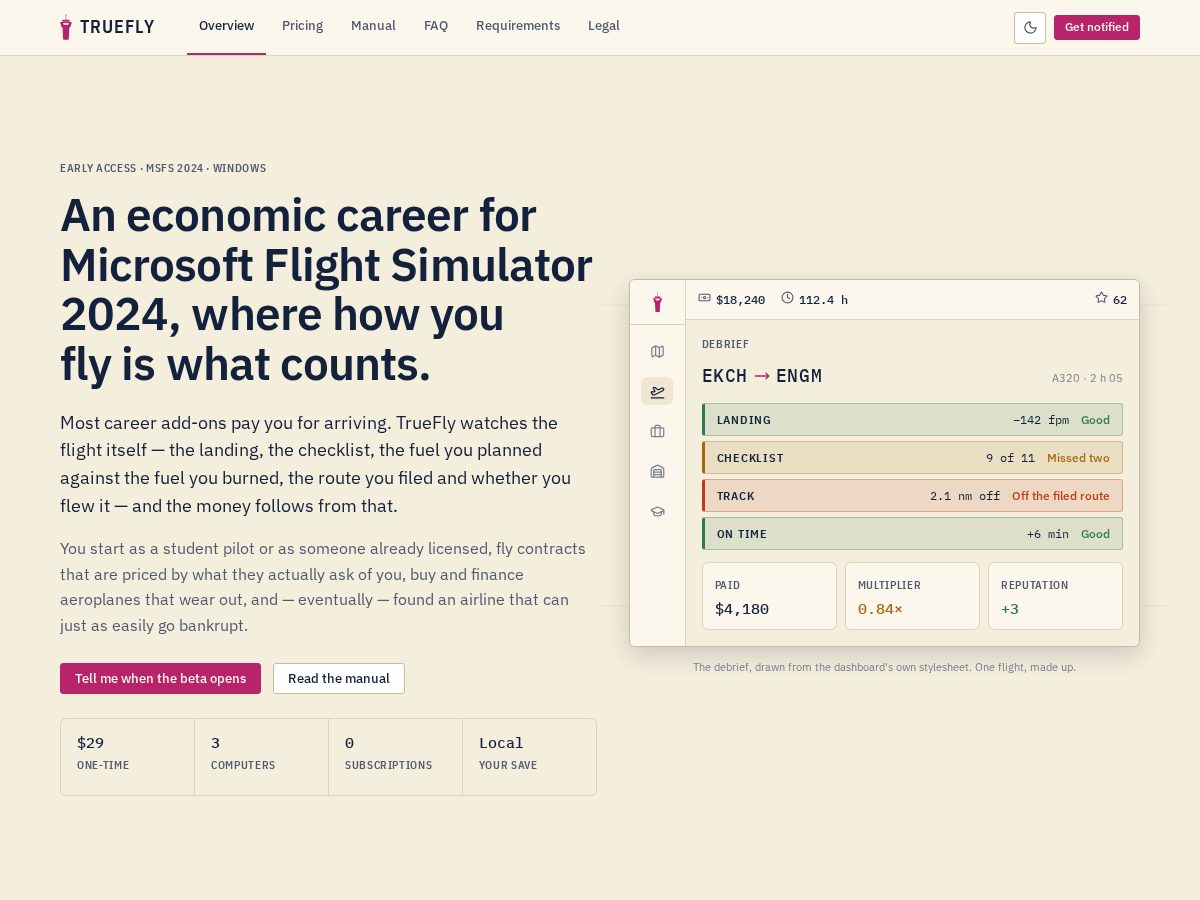Click the clock icon beside 112.4 h

[787, 298]
